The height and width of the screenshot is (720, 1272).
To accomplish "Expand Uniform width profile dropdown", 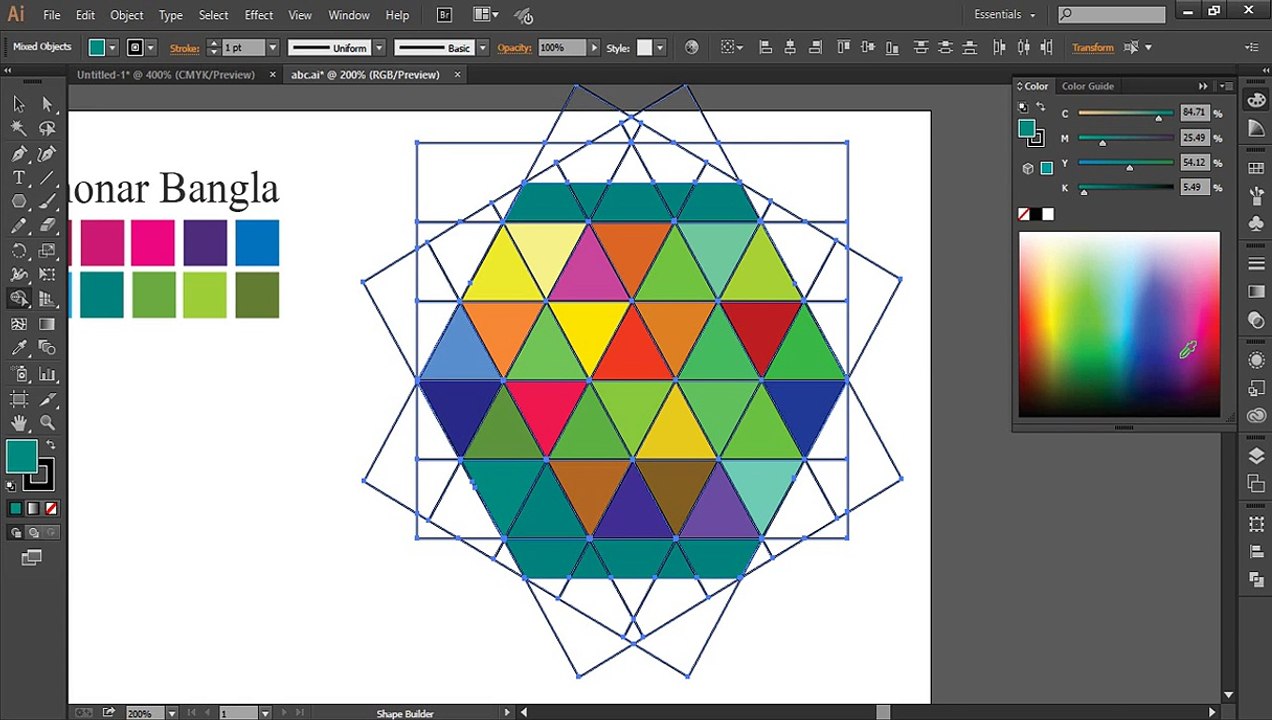I will tap(379, 48).
